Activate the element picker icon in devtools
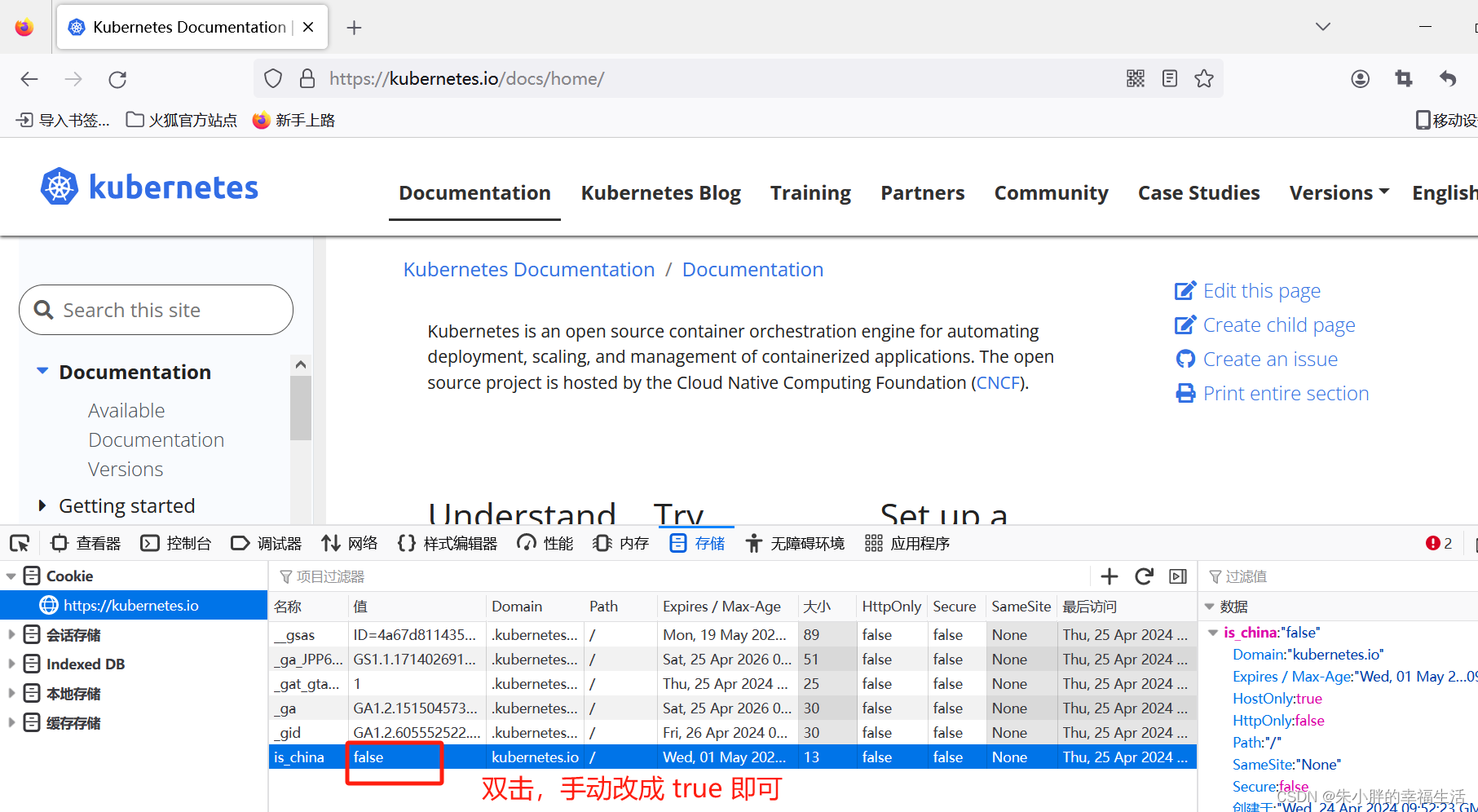1478x812 pixels. 20,543
